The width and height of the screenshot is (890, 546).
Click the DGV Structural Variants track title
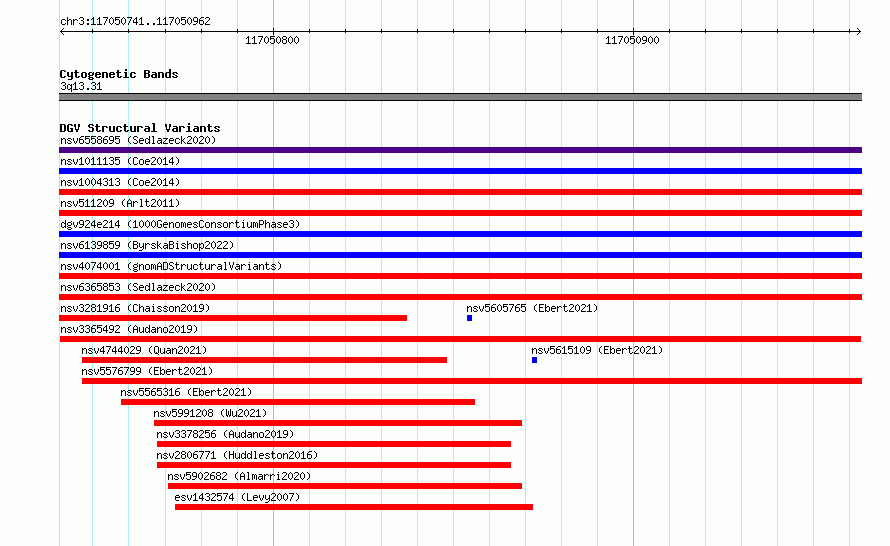tap(140, 128)
